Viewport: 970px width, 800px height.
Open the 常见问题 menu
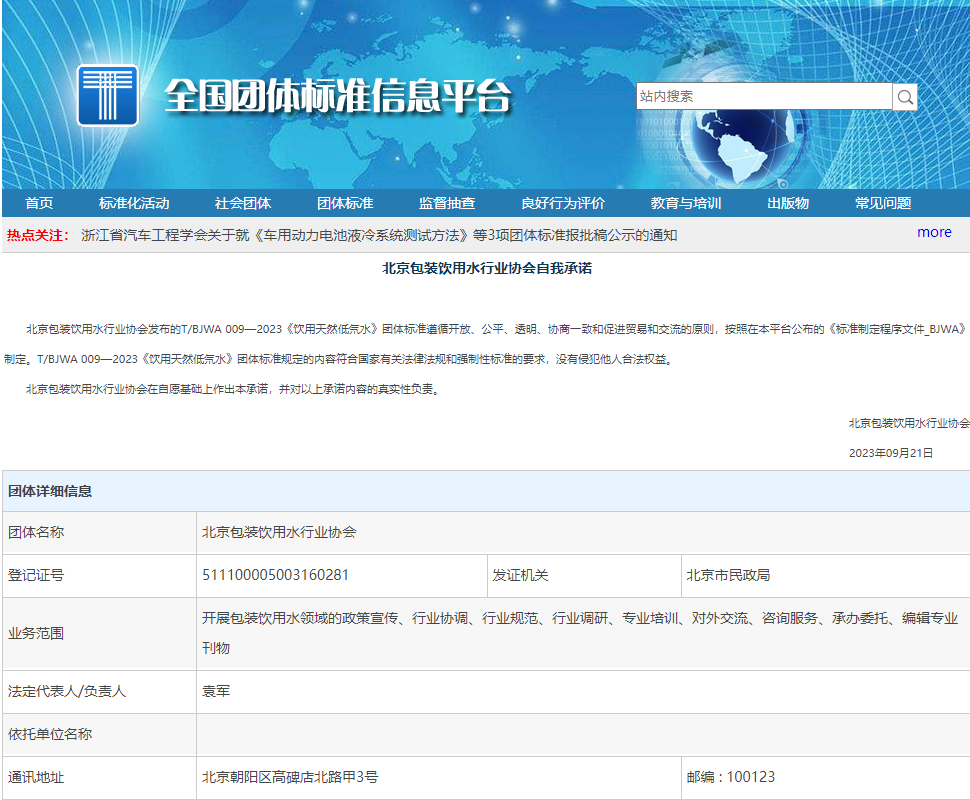[x=883, y=203]
